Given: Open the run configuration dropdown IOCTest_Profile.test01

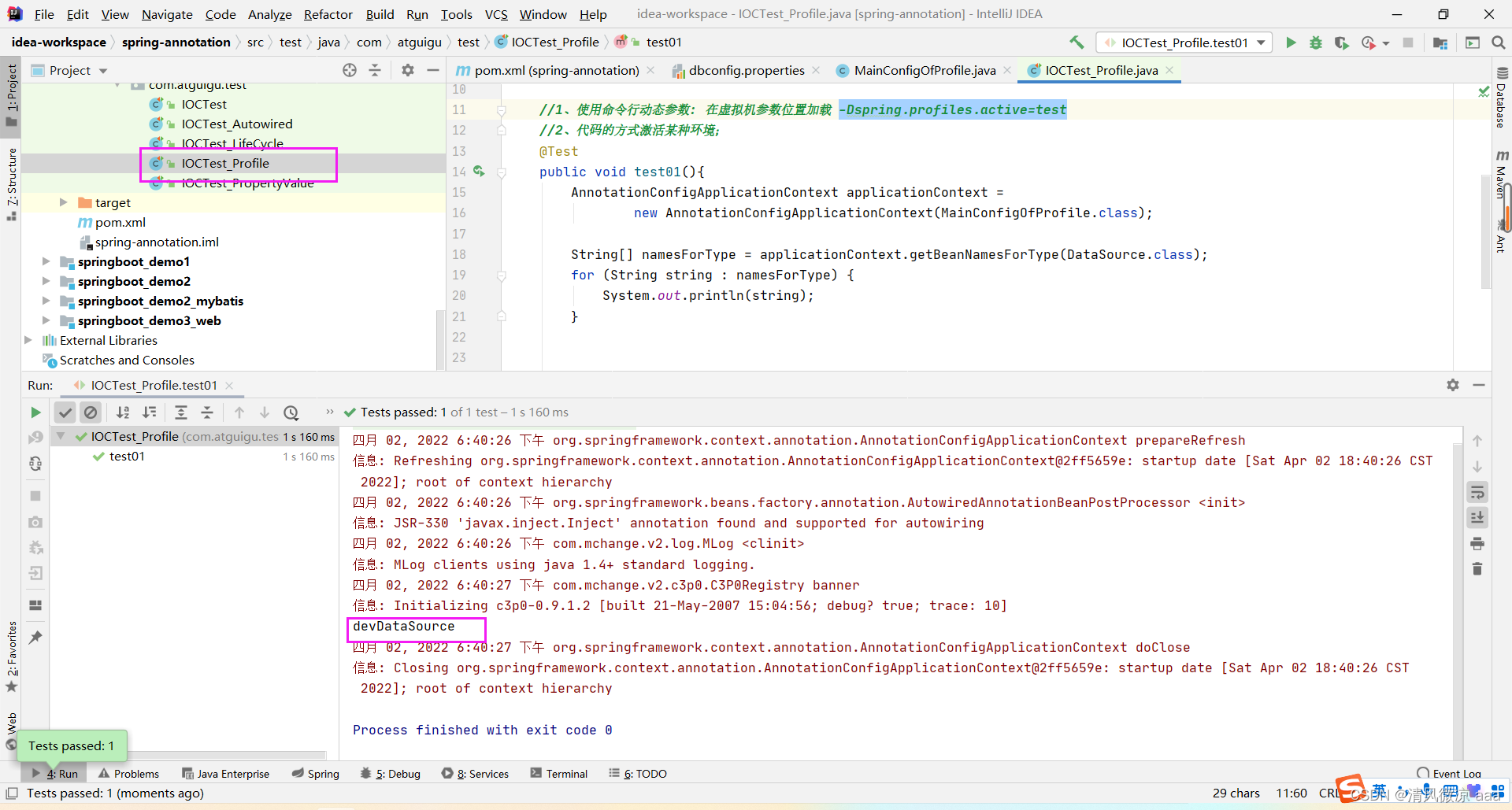Looking at the screenshot, I should 1184,43.
